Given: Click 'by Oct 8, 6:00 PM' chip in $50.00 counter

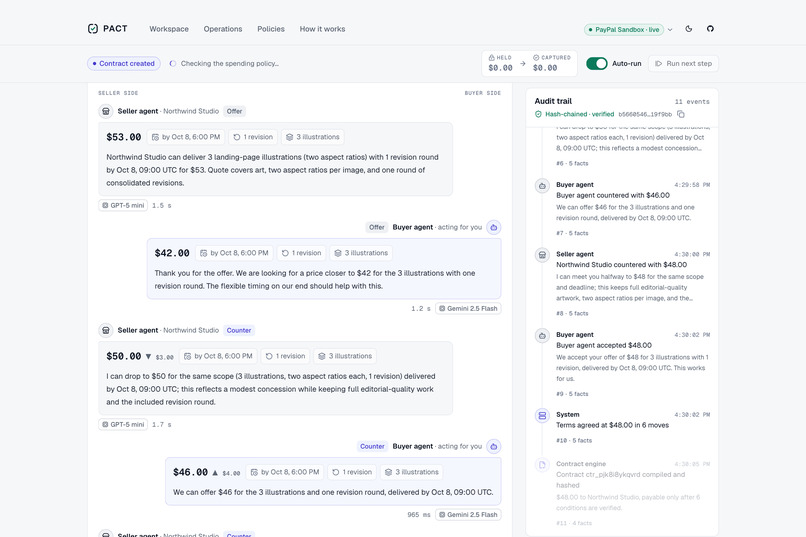Looking at the screenshot, I should (x=218, y=356).
